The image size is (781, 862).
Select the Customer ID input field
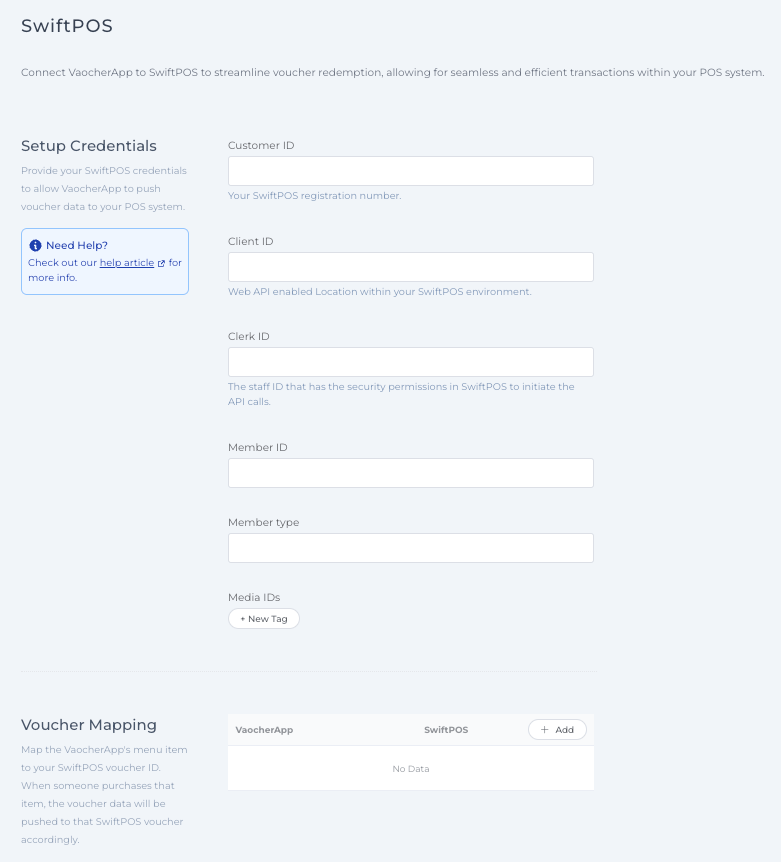click(x=410, y=170)
